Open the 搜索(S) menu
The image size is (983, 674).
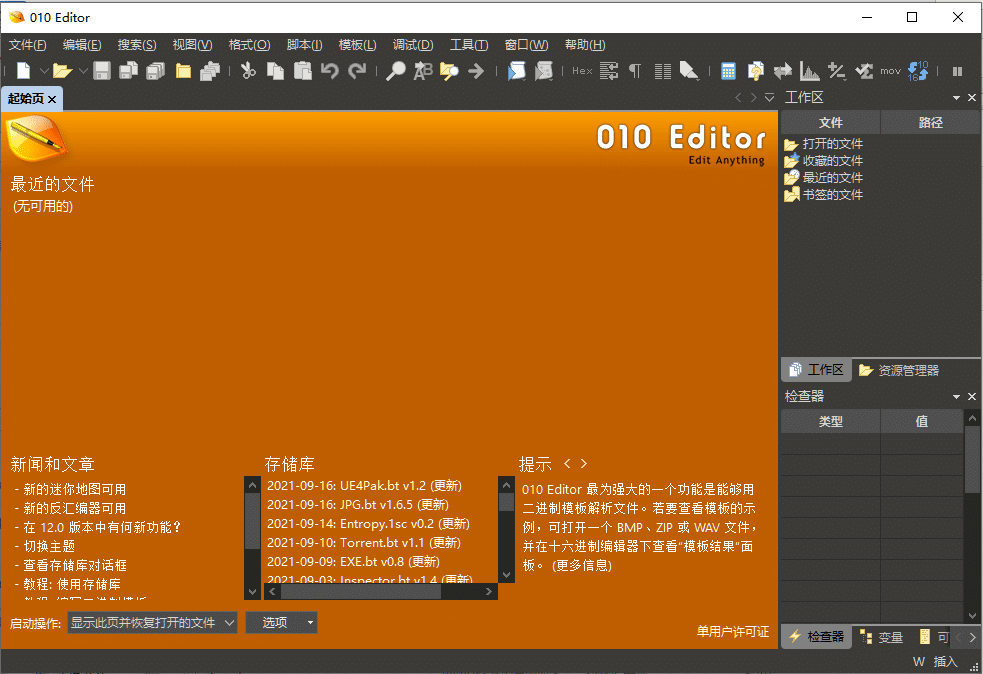click(137, 45)
